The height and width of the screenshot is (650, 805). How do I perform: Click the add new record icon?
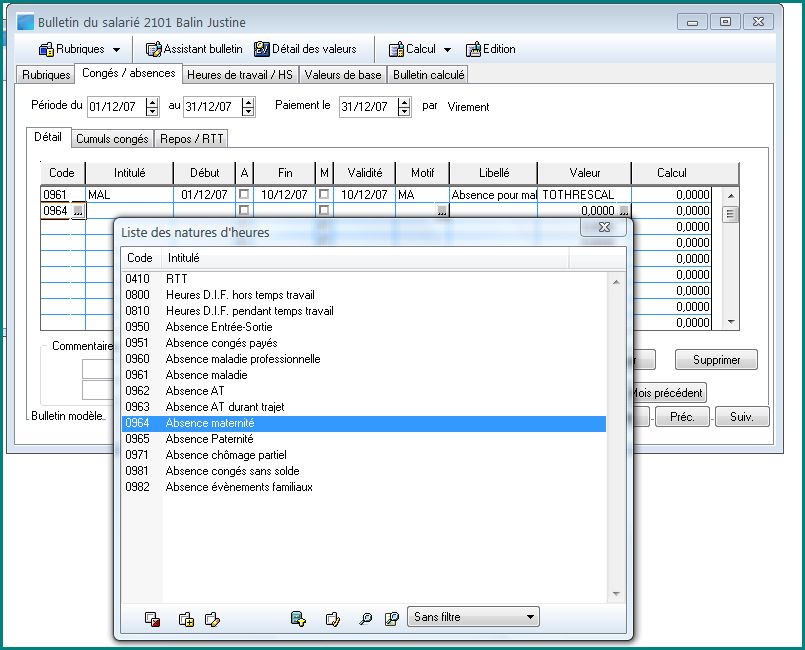click(x=186, y=619)
